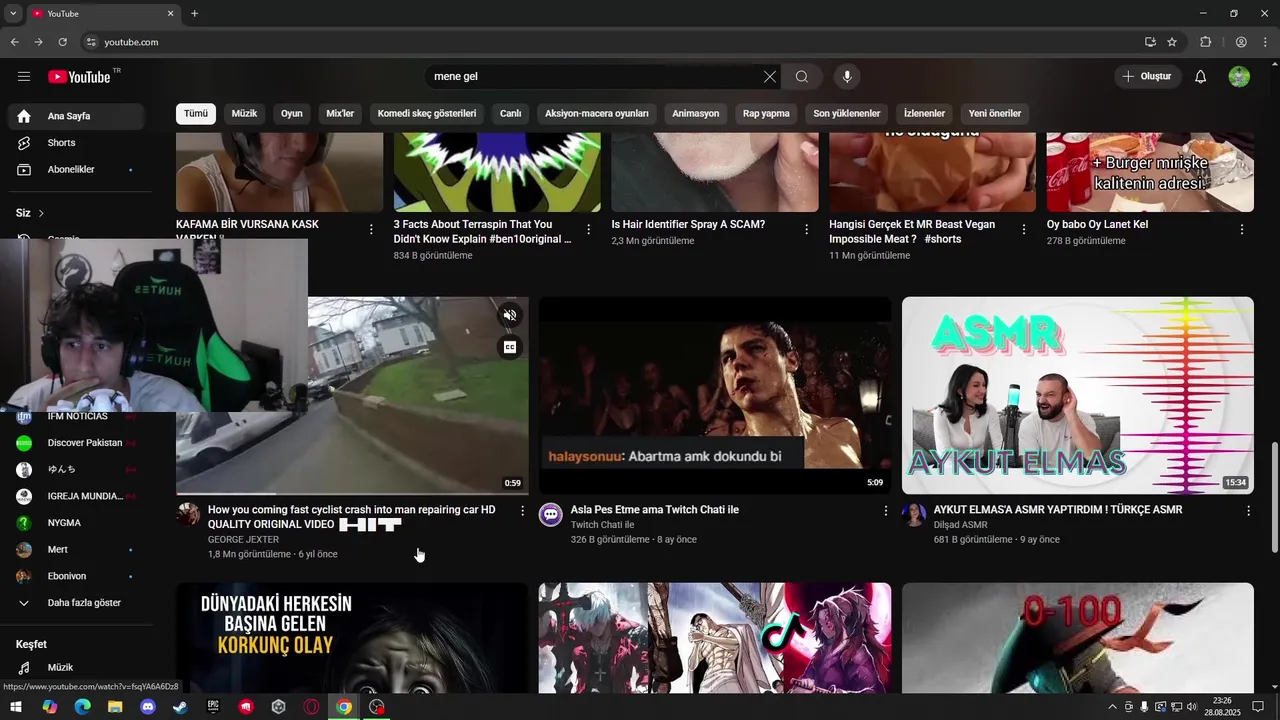The image size is (1280, 720).
Task: Click the Chrome icon in taskbar
Action: (x=344, y=707)
